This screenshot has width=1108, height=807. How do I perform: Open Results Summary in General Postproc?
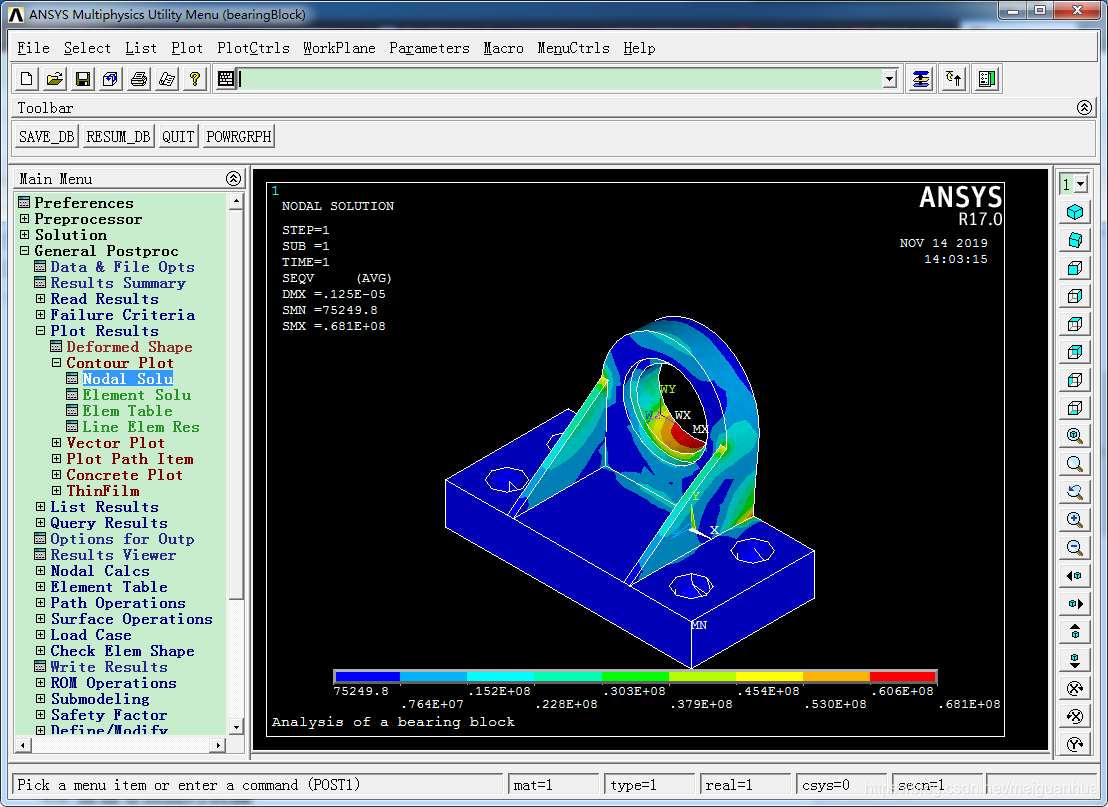tap(118, 283)
